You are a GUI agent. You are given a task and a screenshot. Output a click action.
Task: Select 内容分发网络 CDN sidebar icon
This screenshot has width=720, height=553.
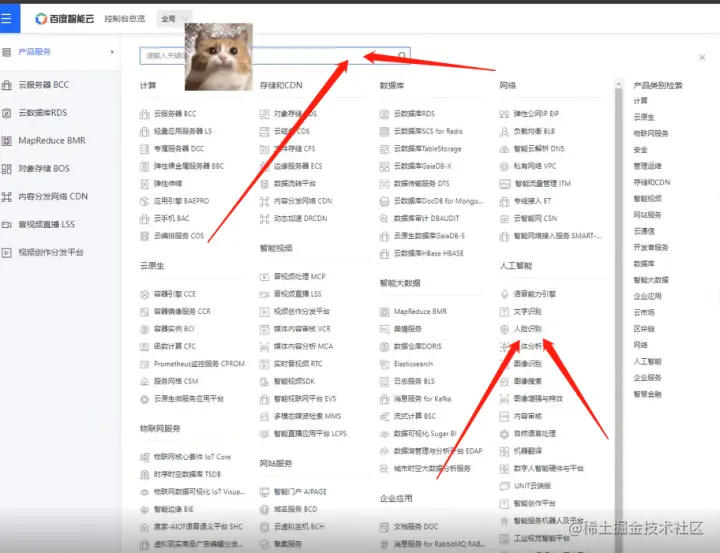coord(6,197)
